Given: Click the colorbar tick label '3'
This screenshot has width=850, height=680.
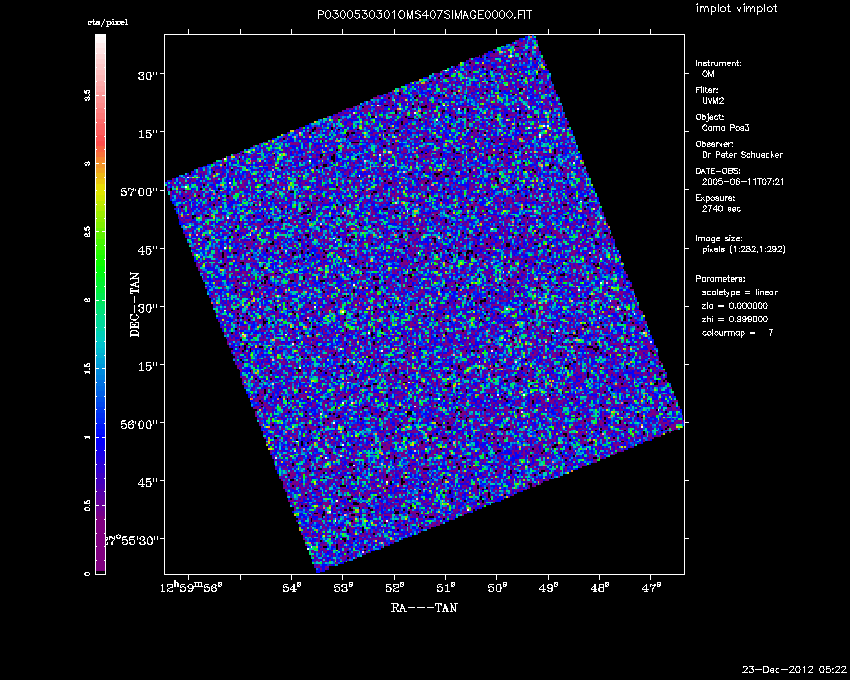Looking at the screenshot, I should coord(87,163).
